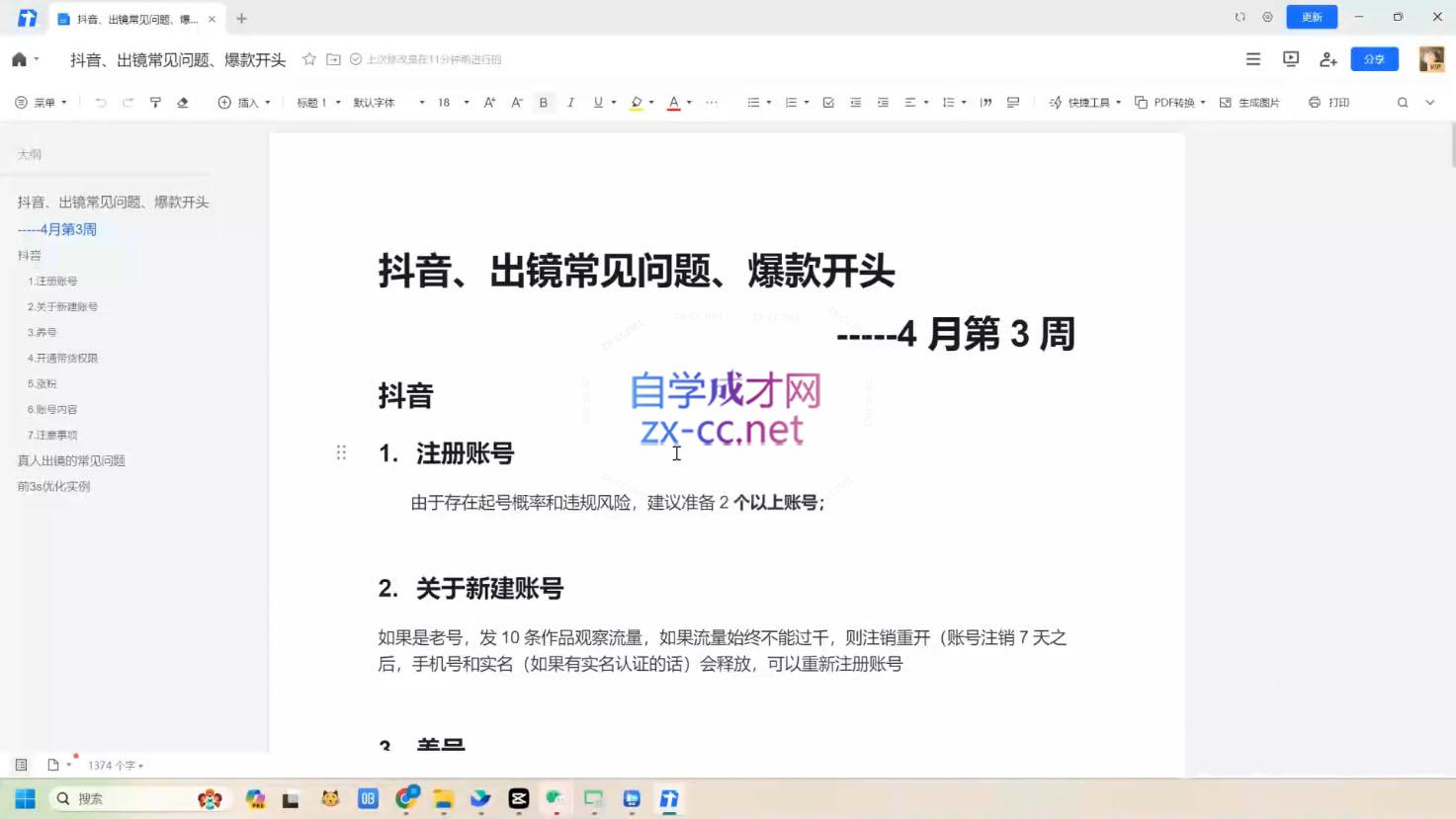Open the 插入 insert menu
The image size is (1456, 819).
pos(243,103)
